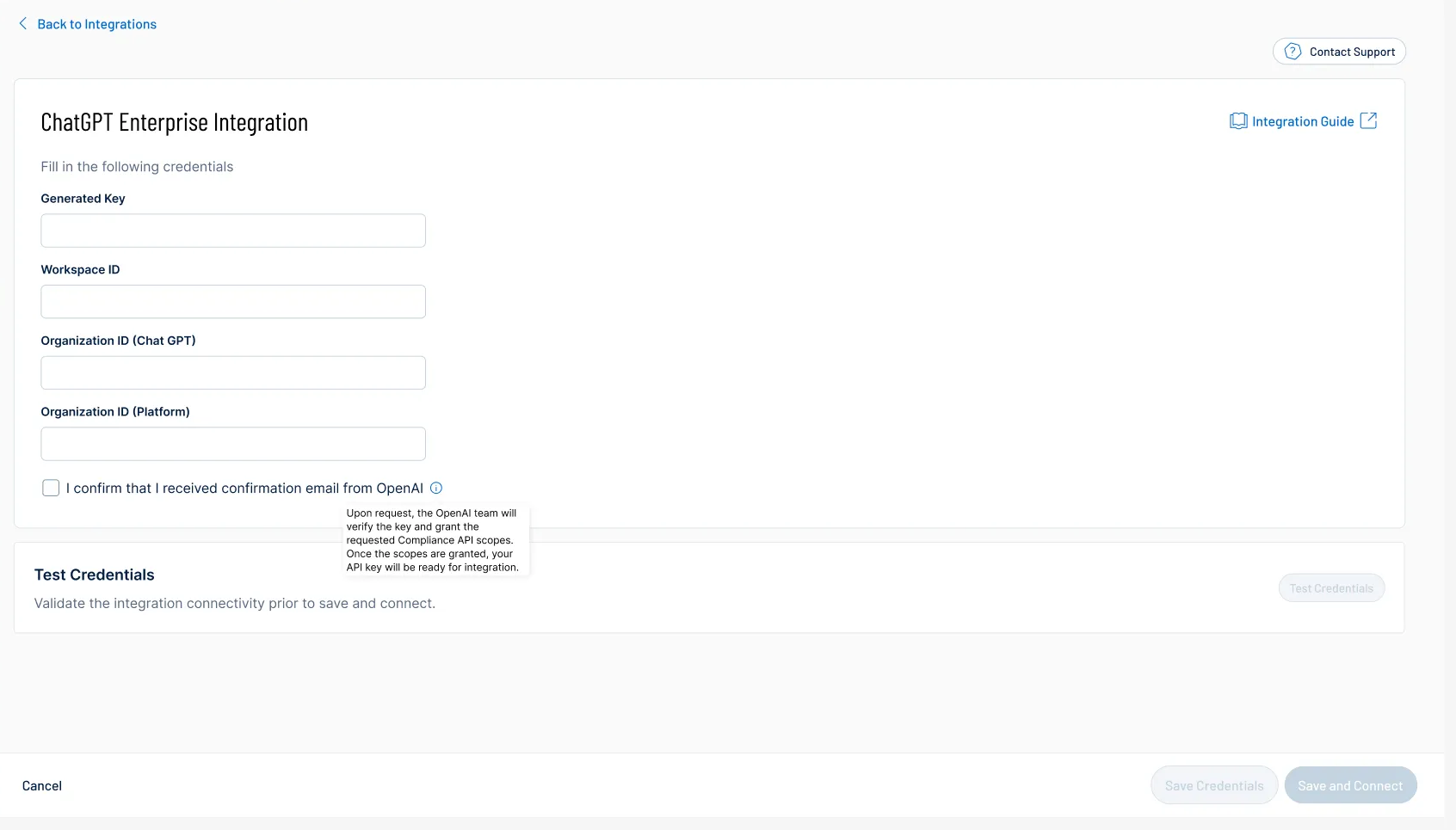This screenshot has width=1456, height=830.
Task: Check the OpenAI confirmation email checkbox
Action: [51, 489]
